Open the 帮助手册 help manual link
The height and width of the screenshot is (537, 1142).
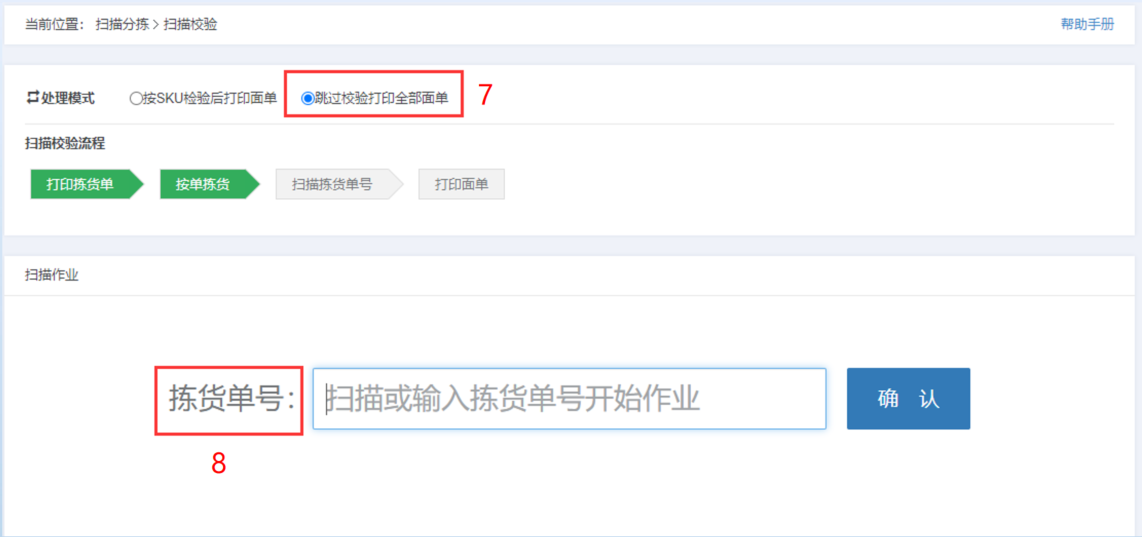[1087, 24]
